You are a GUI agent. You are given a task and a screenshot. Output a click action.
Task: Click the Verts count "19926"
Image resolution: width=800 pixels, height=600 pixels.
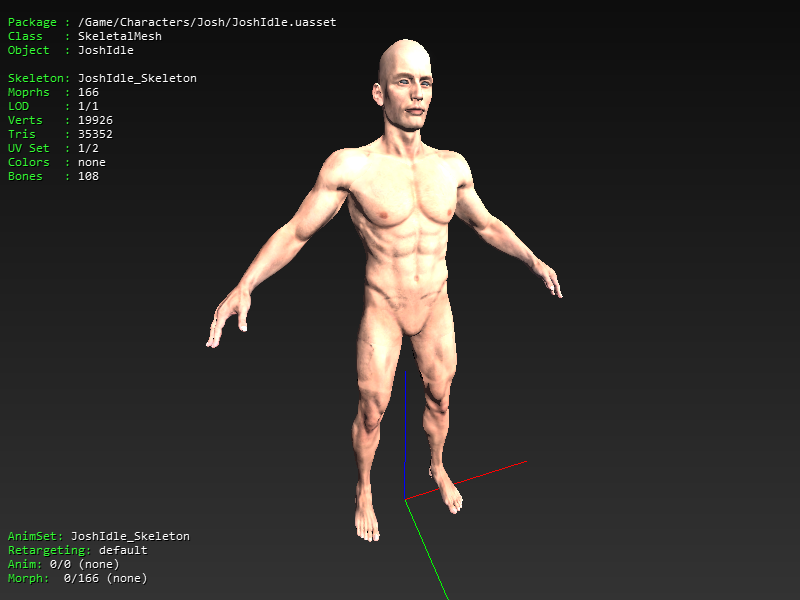point(95,120)
